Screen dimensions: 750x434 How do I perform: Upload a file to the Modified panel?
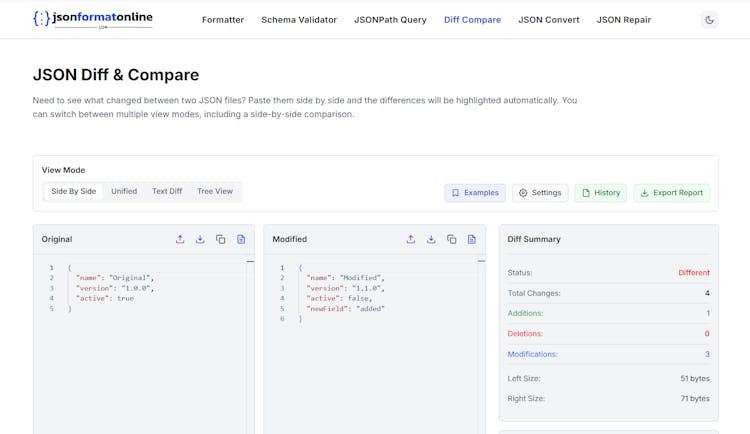click(411, 240)
